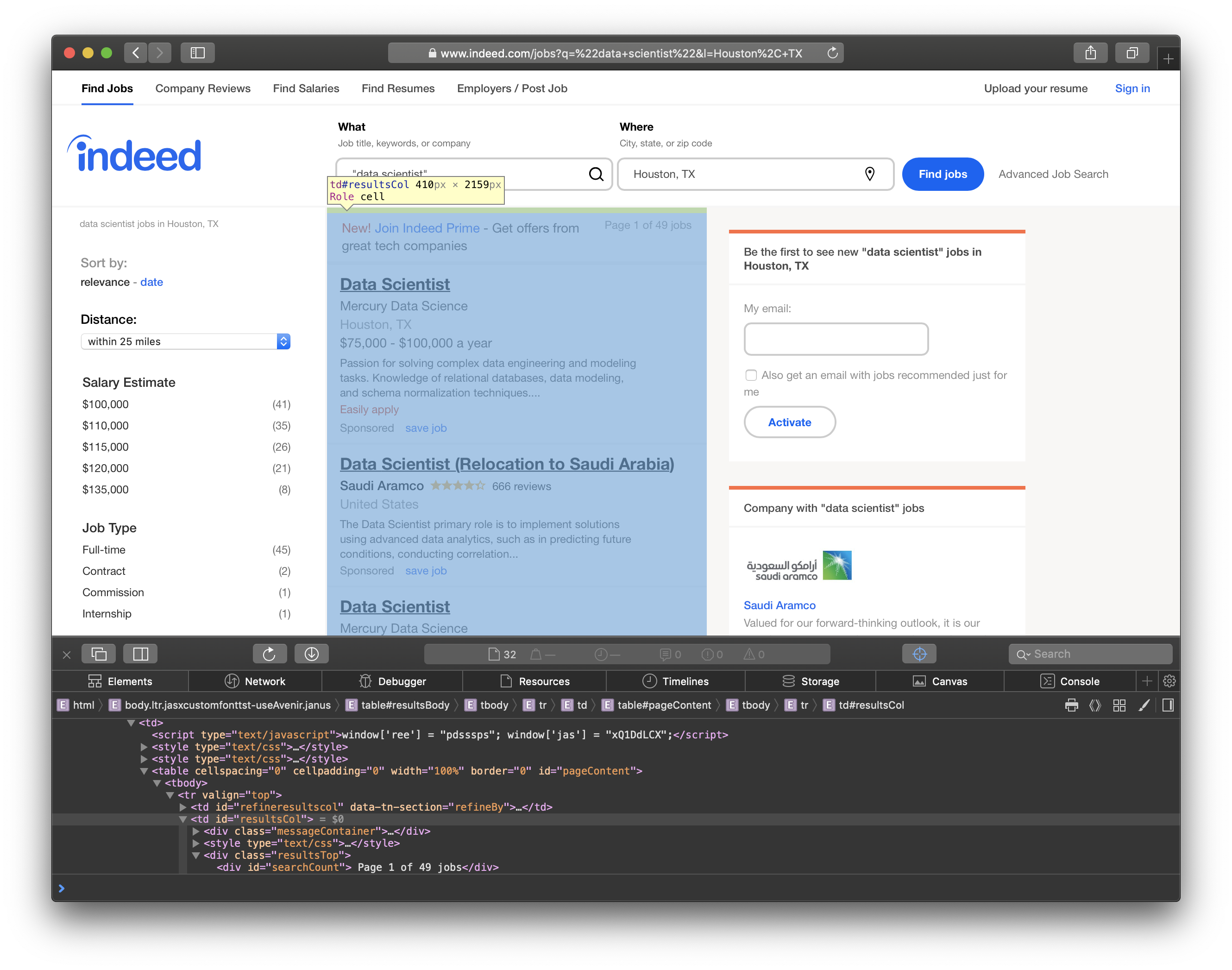The height and width of the screenshot is (970, 1232).
Task: Click the Safari sidebar toggle icon
Action: tap(197, 53)
